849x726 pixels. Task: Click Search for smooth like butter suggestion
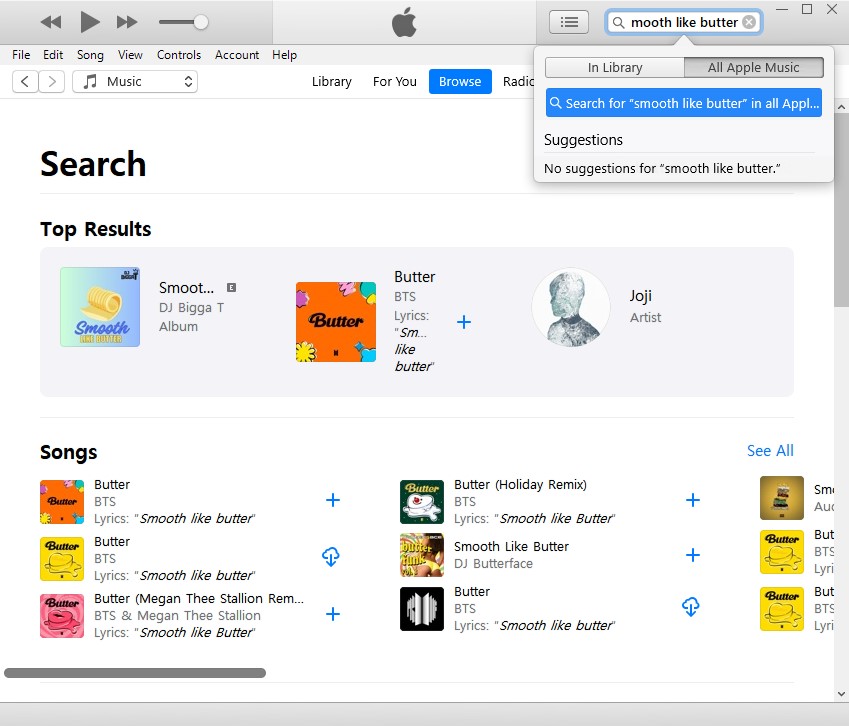[x=683, y=103]
